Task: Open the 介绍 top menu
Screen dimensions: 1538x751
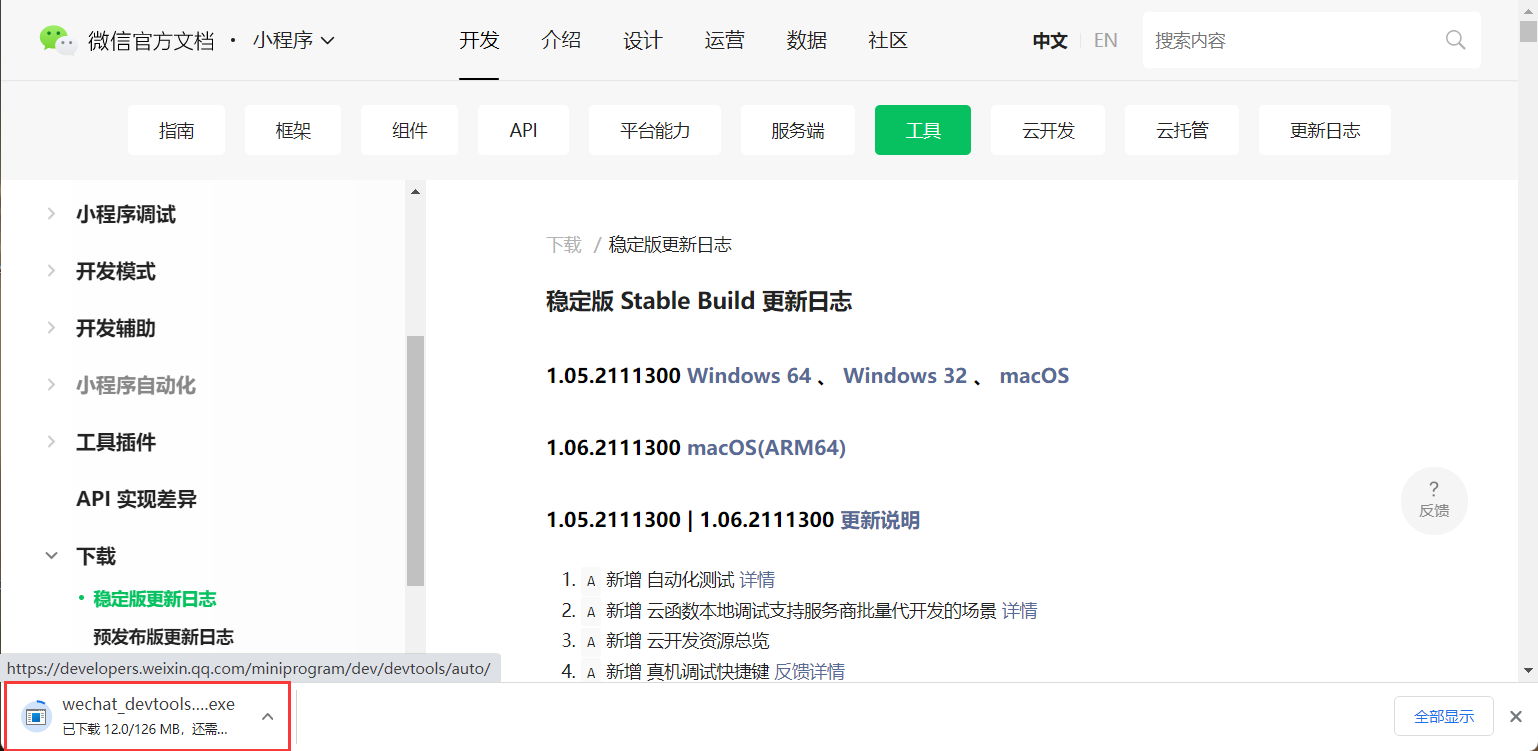Action: (x=561, y=40)
